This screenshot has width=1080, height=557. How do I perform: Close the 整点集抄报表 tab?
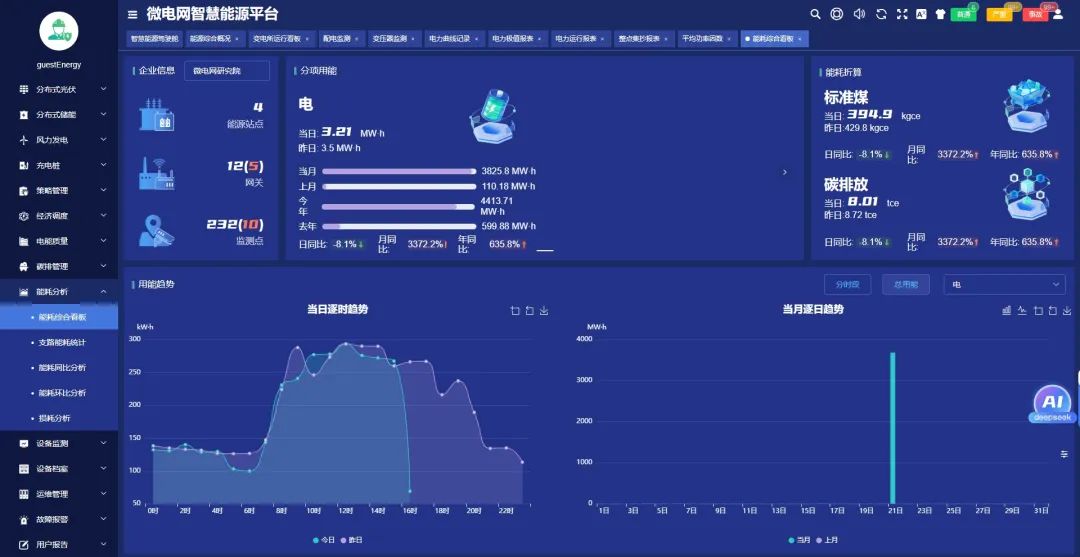[667, 39]
